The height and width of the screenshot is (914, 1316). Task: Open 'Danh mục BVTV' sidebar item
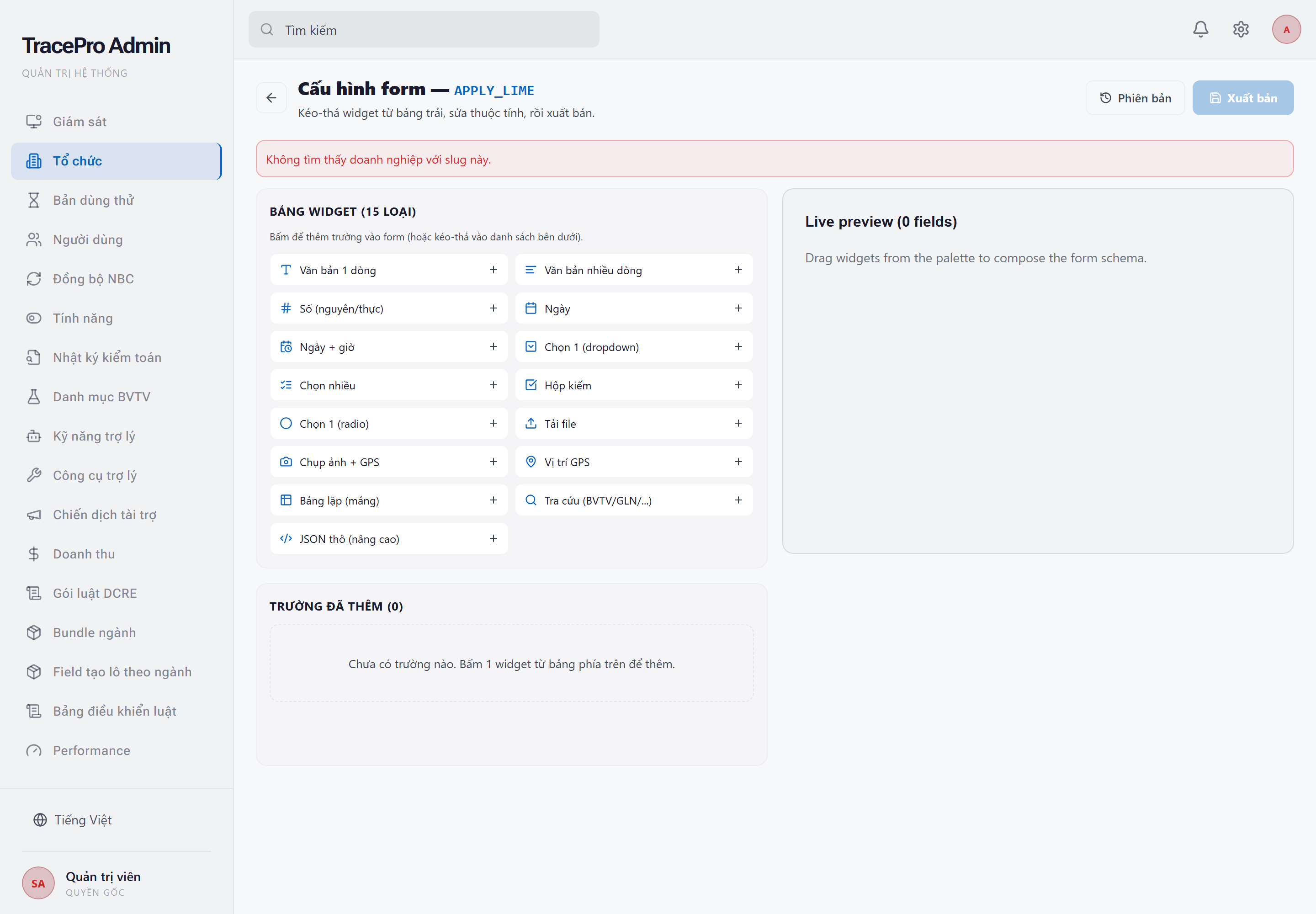(116, 397)
